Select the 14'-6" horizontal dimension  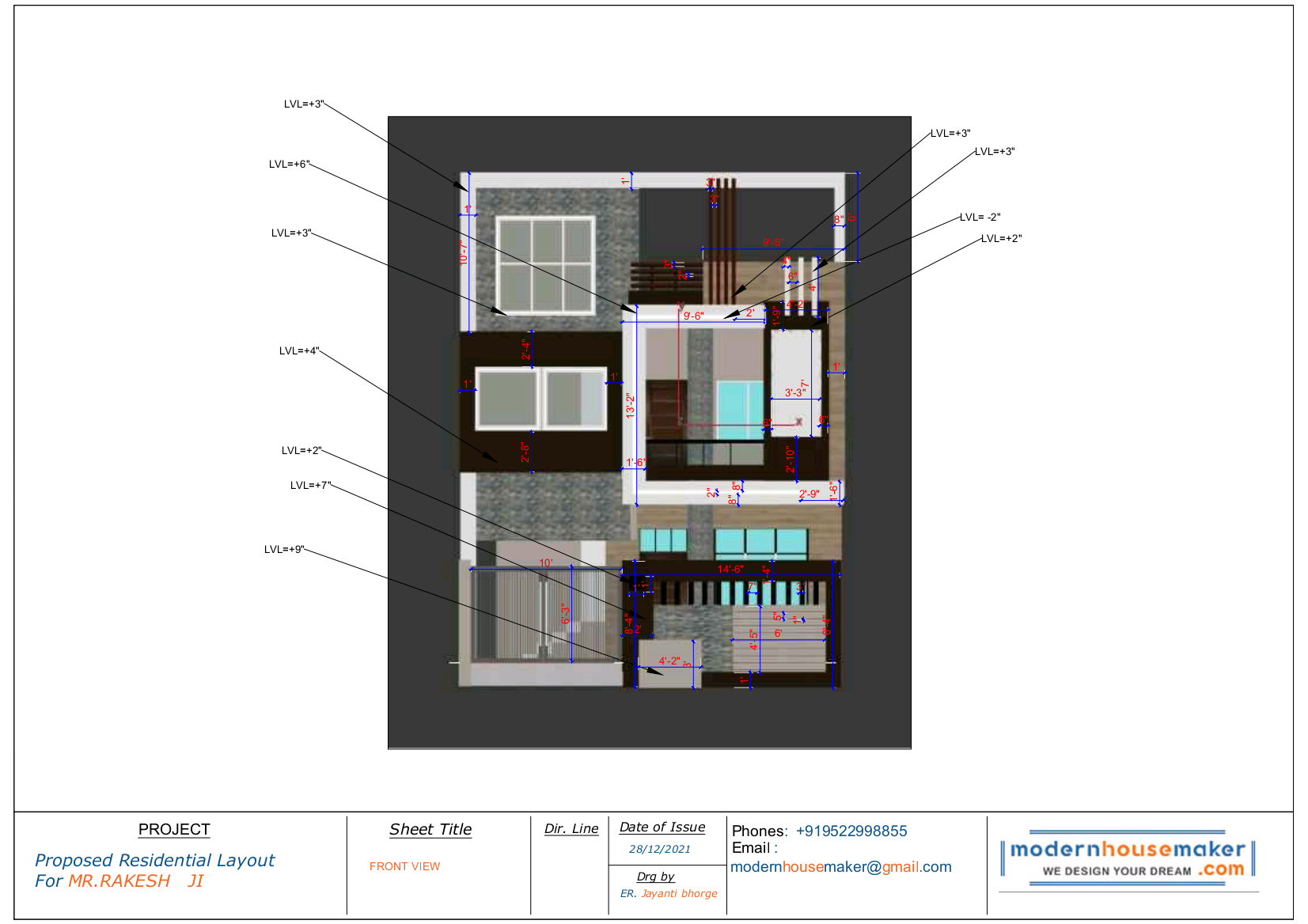pos(730,569)
